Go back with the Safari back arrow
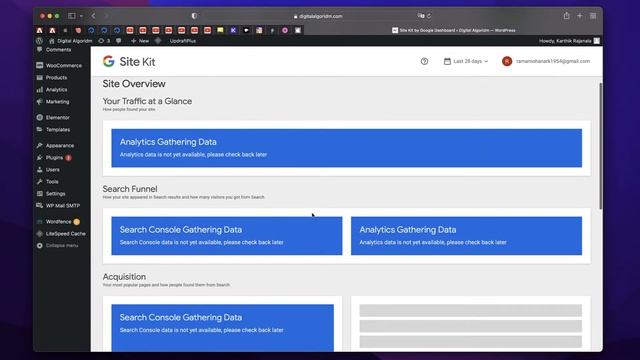The height and width of the screenshot is (360, 640). click(93, 16)
